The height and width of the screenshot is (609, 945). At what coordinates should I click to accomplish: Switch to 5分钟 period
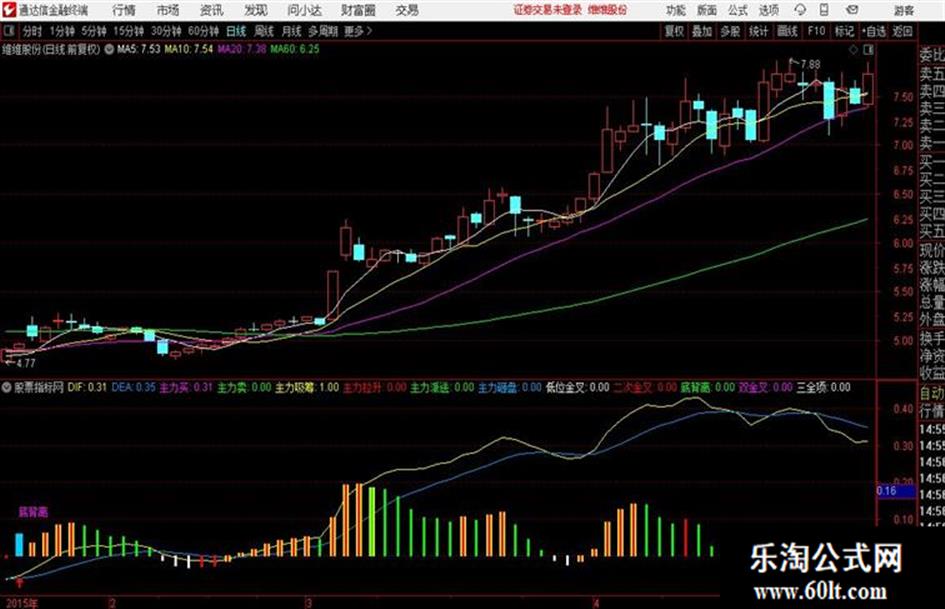click(x=93, y=31)
